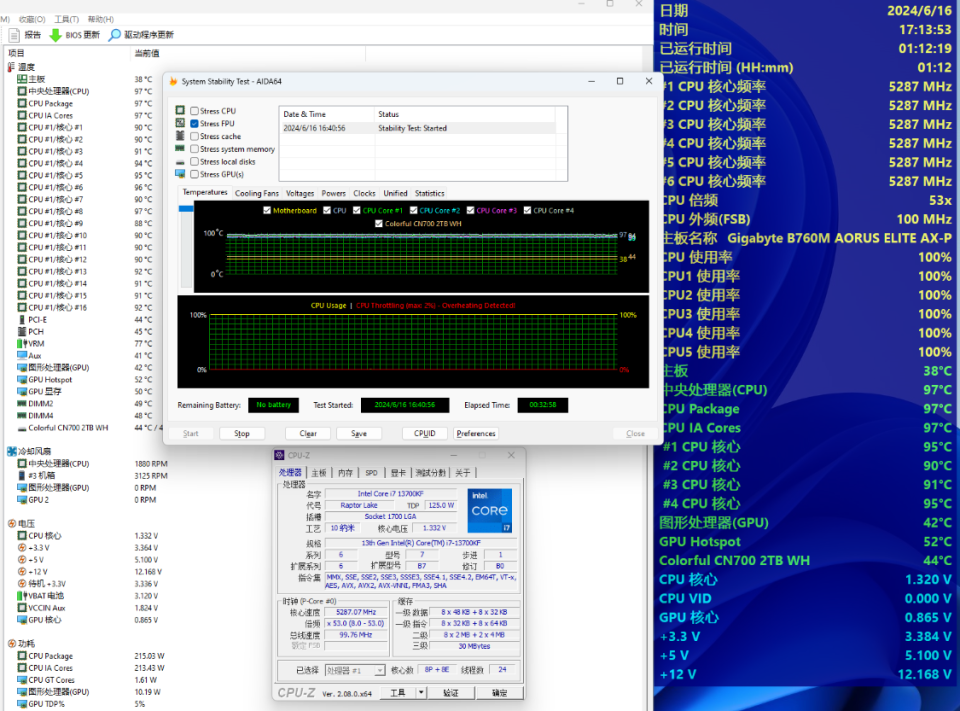This screenshot has width=960, height=711.
Task: Enable the Stress CPU checkbox
Action: pos(195,111)
